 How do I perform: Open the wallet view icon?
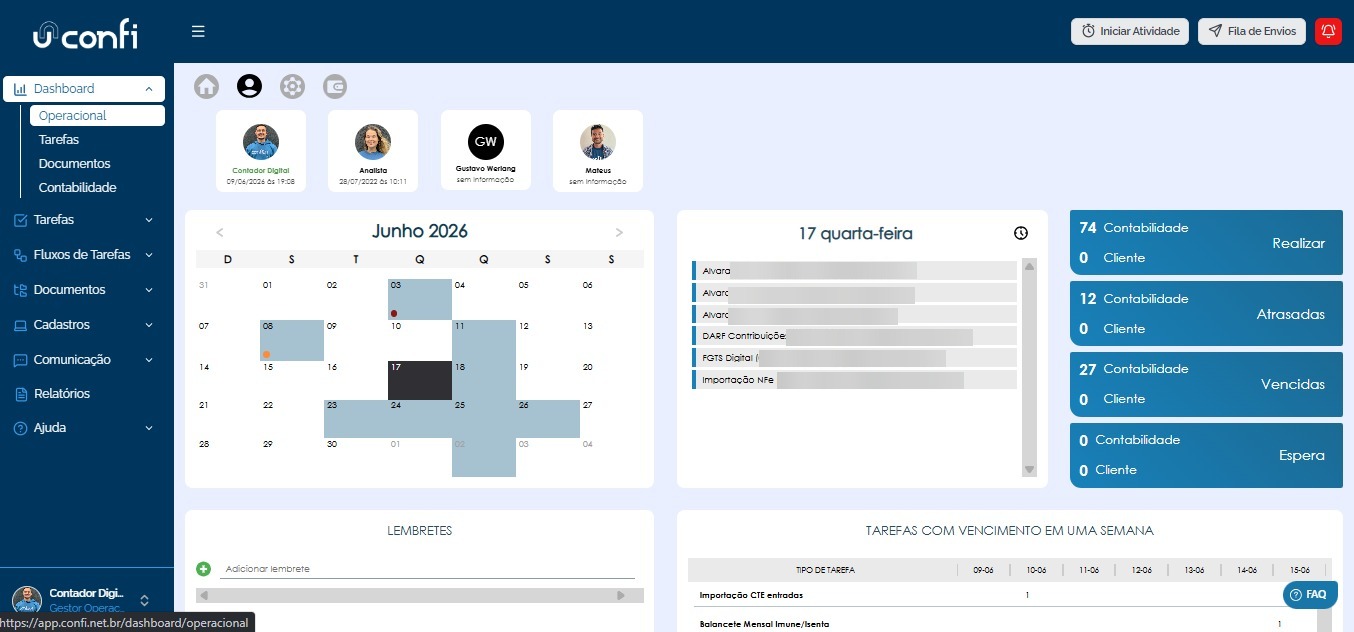335,86
